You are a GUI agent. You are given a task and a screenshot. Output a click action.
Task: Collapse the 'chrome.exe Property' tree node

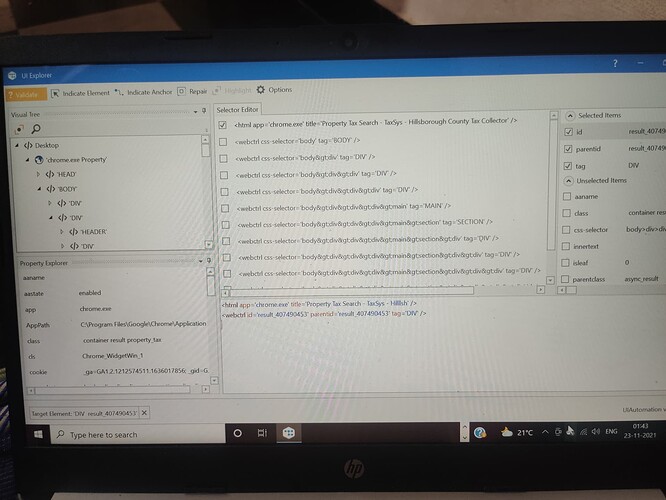[28, 160]
